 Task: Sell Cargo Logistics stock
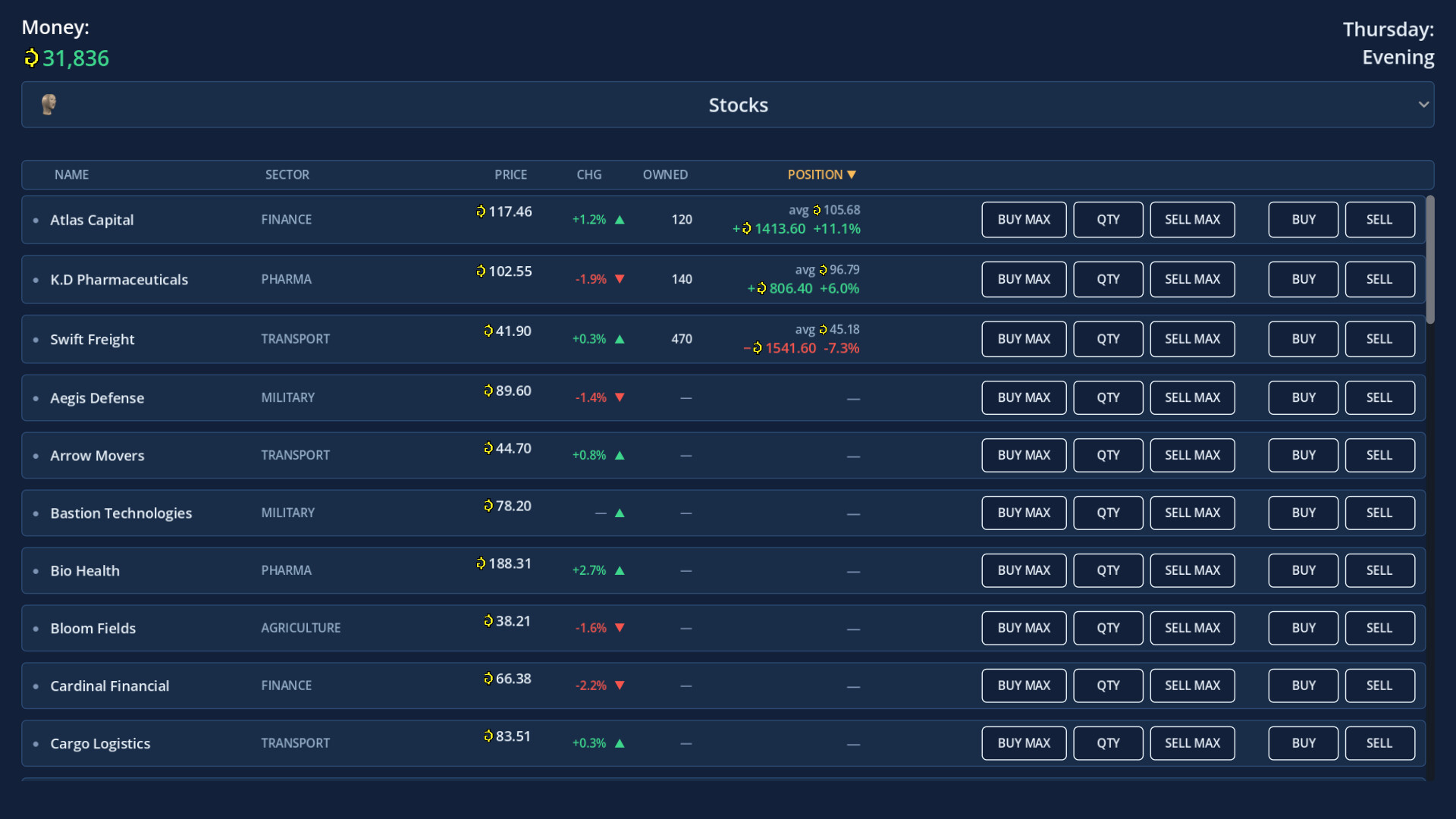pyautogui.click(x=1379, y=743)
